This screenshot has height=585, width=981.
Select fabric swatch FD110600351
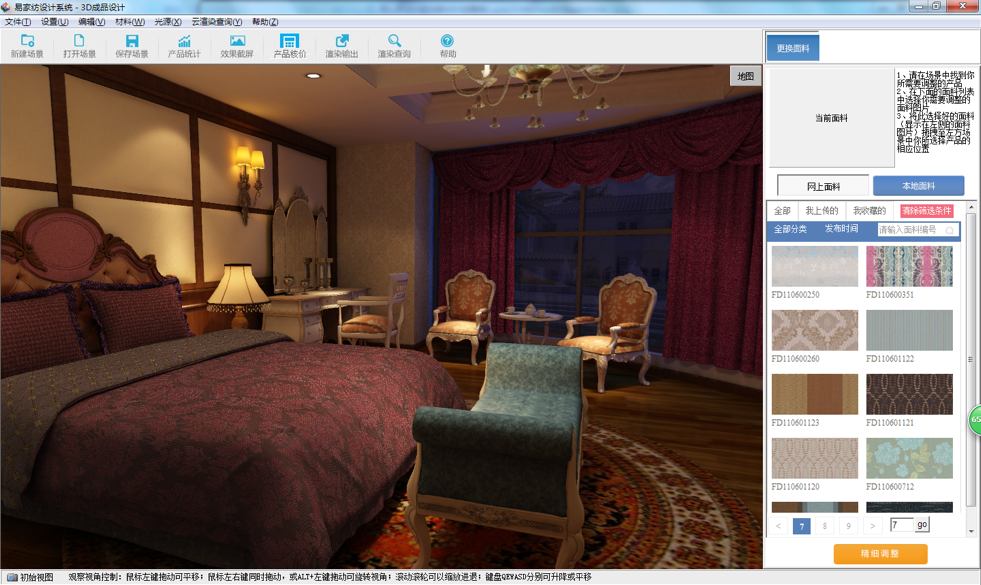tap(909, 267)
